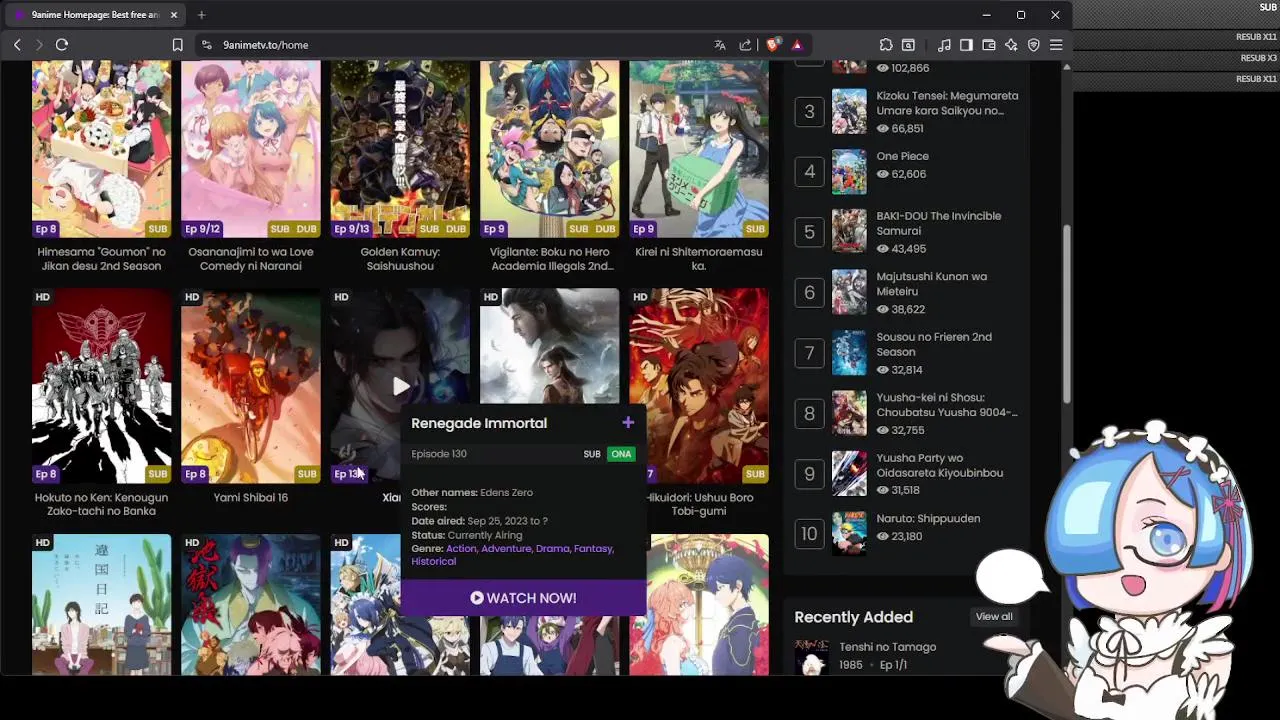Open the Adventure genre link

tap(506, 548)
